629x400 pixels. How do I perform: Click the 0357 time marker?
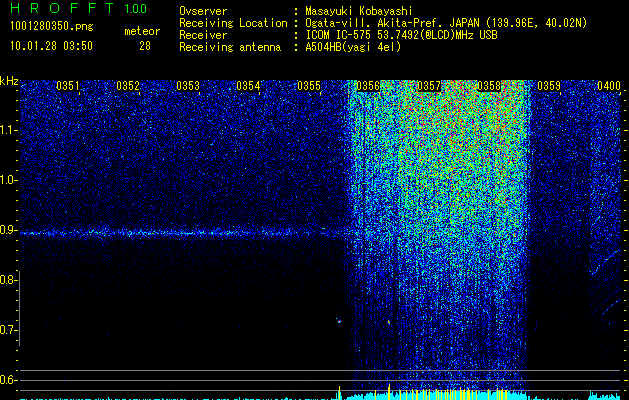pyautogui.click(x=429, y=86)
